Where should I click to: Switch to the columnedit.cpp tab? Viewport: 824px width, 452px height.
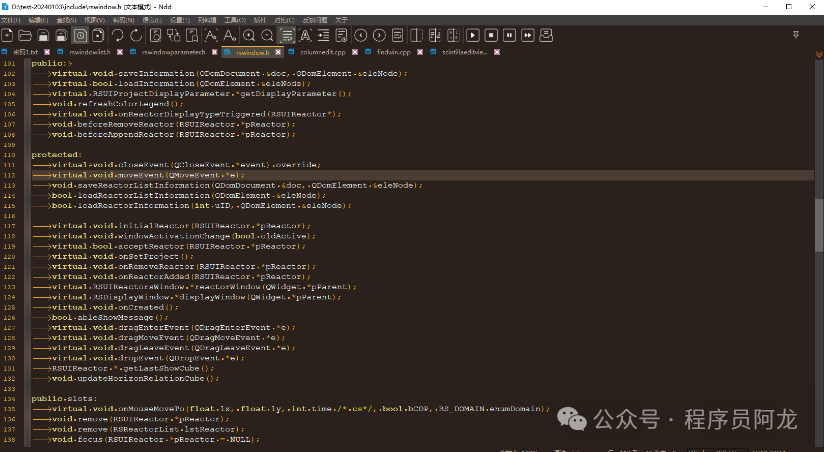[322, 52]
